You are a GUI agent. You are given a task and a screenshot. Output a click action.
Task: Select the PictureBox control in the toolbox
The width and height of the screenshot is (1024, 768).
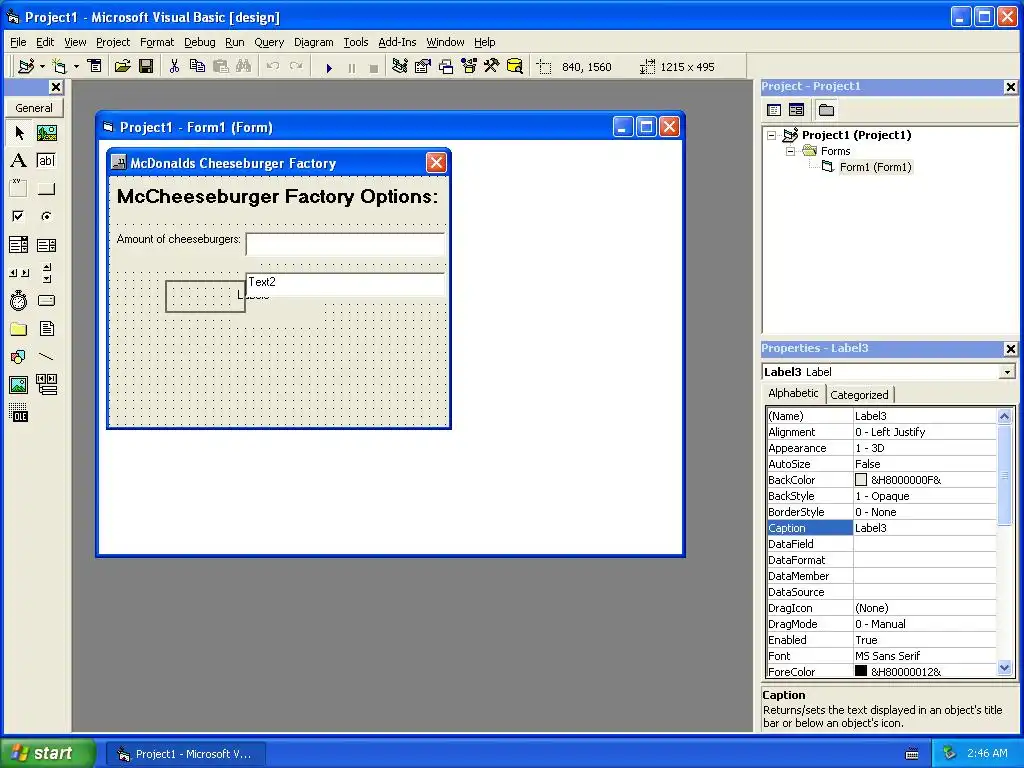tap(46, 133)
